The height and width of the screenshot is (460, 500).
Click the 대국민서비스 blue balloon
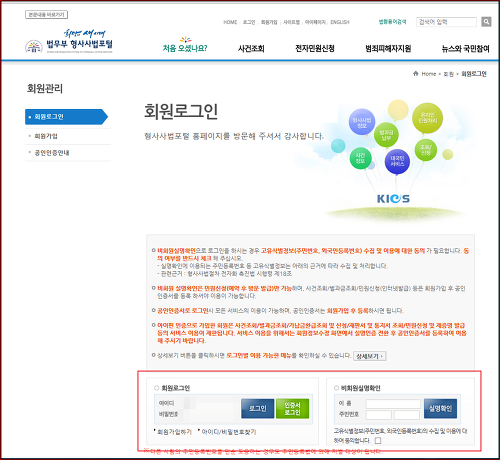pos(397,161)
